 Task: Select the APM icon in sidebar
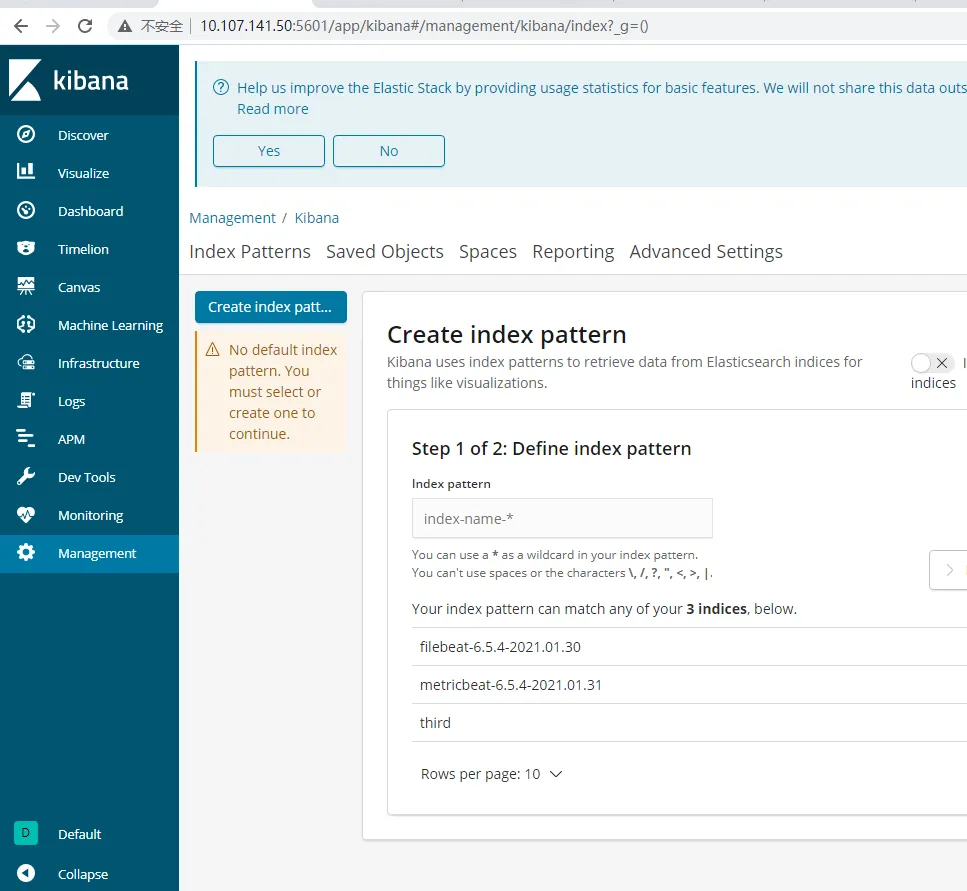pos(26,439)
